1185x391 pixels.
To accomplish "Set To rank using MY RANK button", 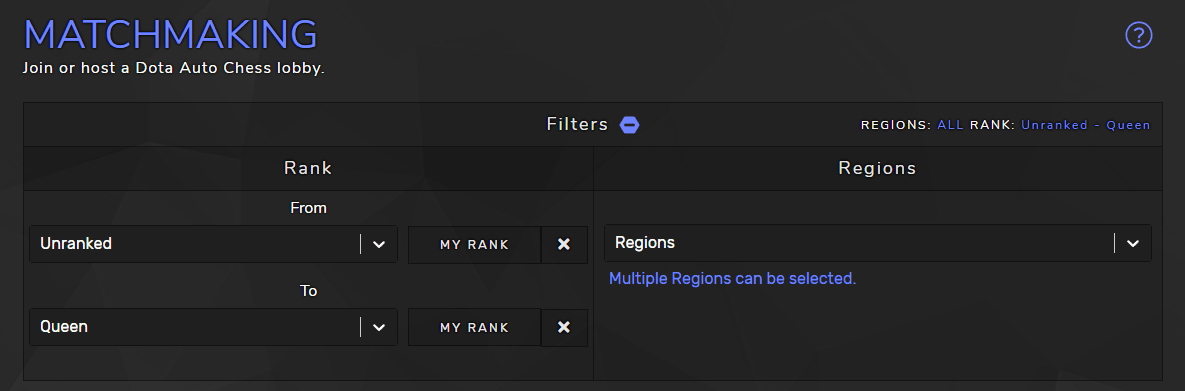I will pyautogui.click(x=475, y=327).
